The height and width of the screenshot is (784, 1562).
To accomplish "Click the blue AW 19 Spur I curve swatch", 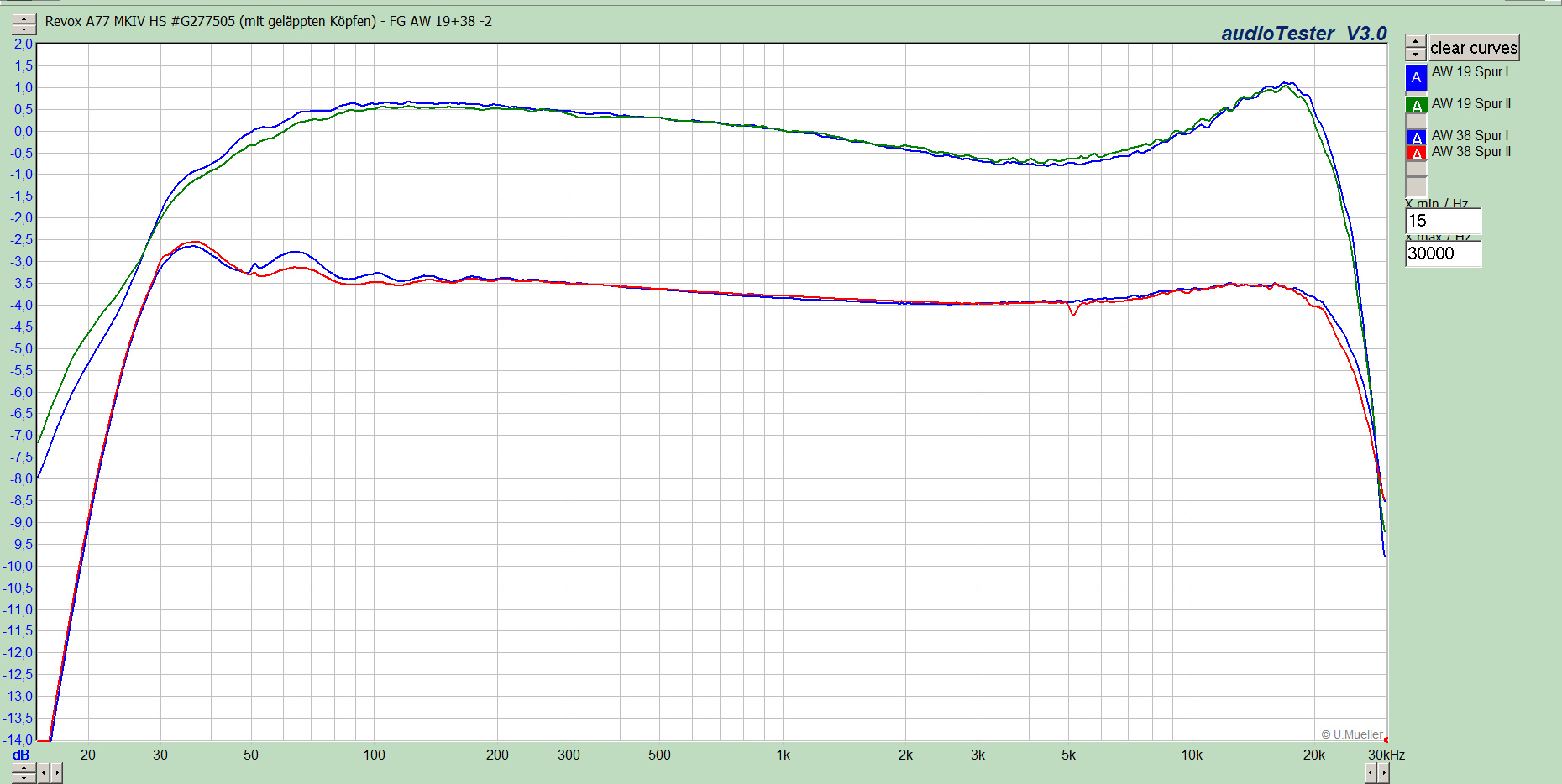I will click(1416, 77).
